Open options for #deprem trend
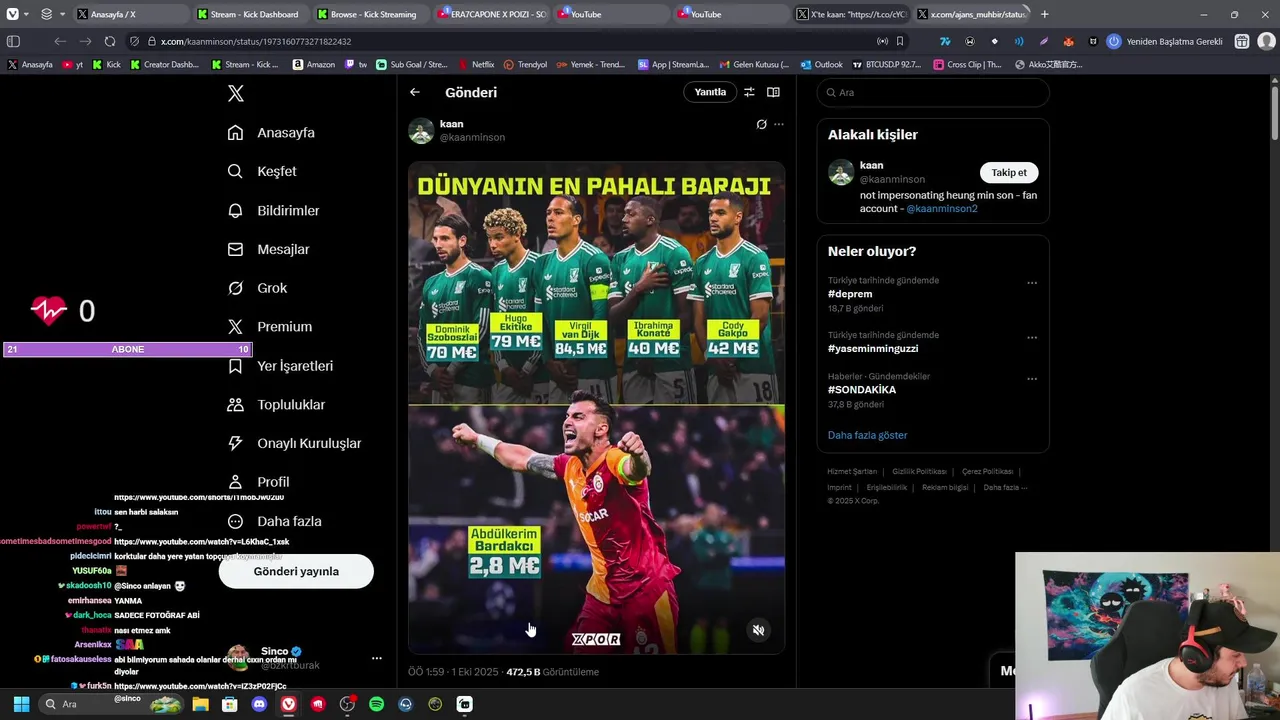Image resolution: width=1280 pixels, height=720 pixels. pos(1032,283)
